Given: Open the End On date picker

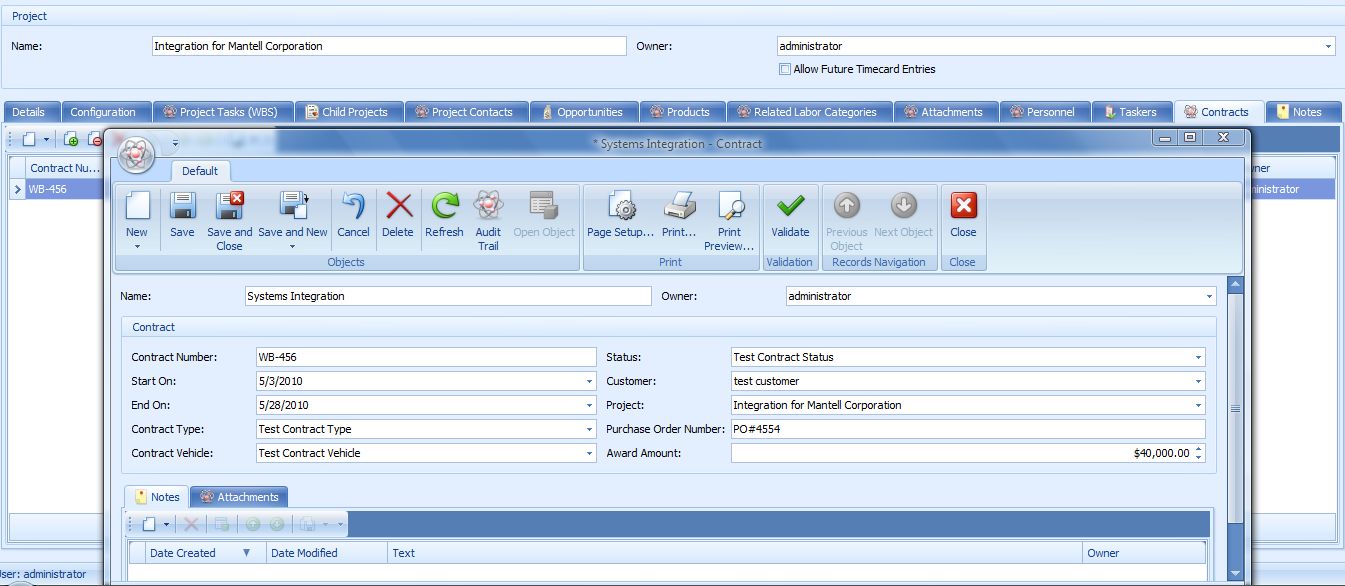Looking at the screenshot, I should pyautogui.click(x=589, y=405).
